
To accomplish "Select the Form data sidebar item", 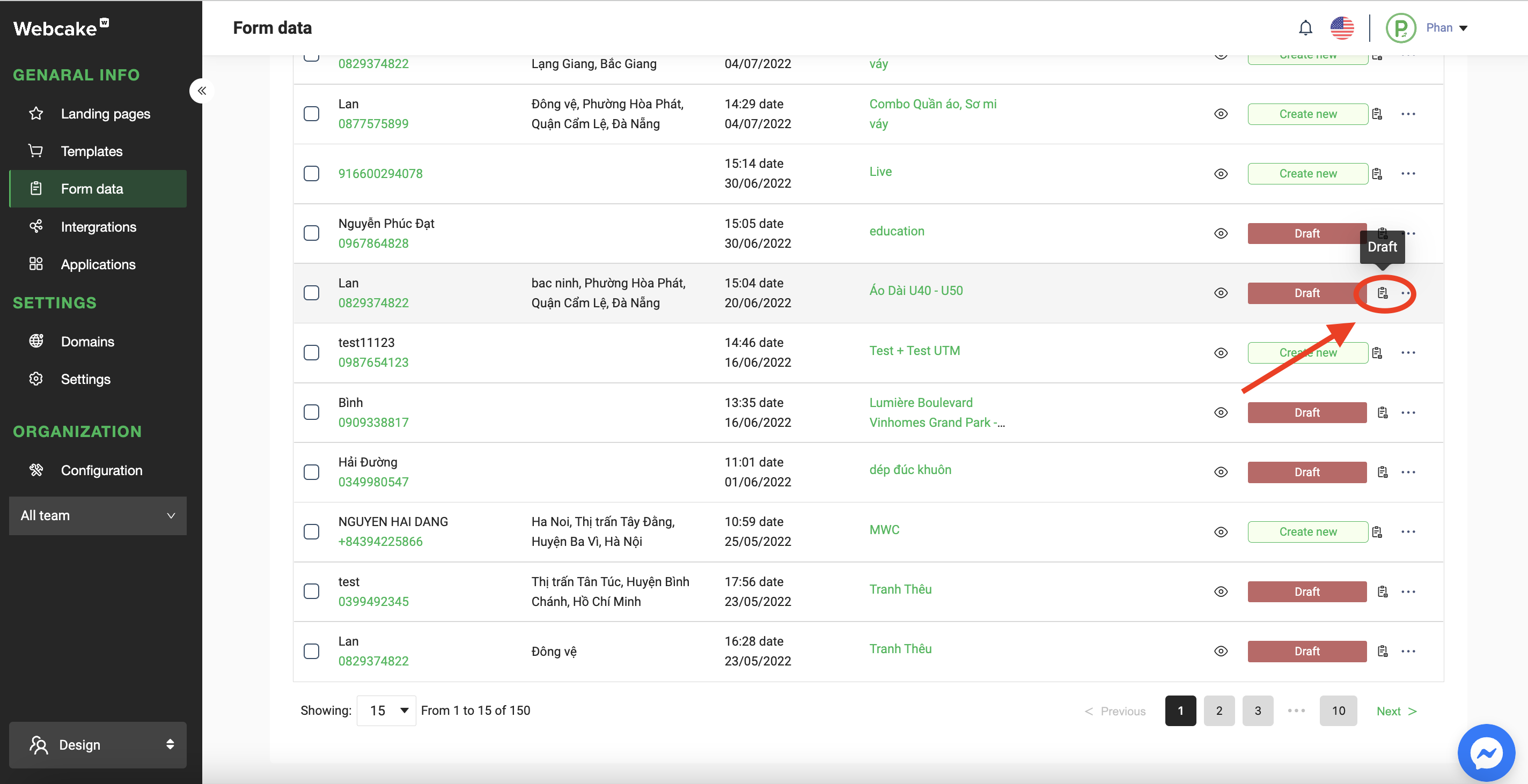I will (x=98, y=189).
